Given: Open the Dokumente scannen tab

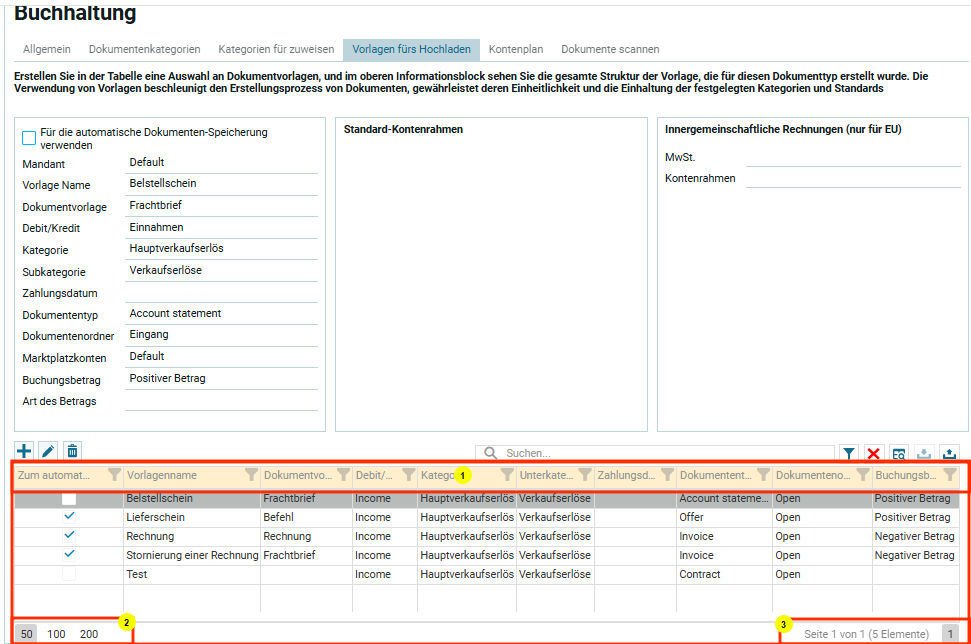Looking at the screenshot, I should tap(609, 49).
